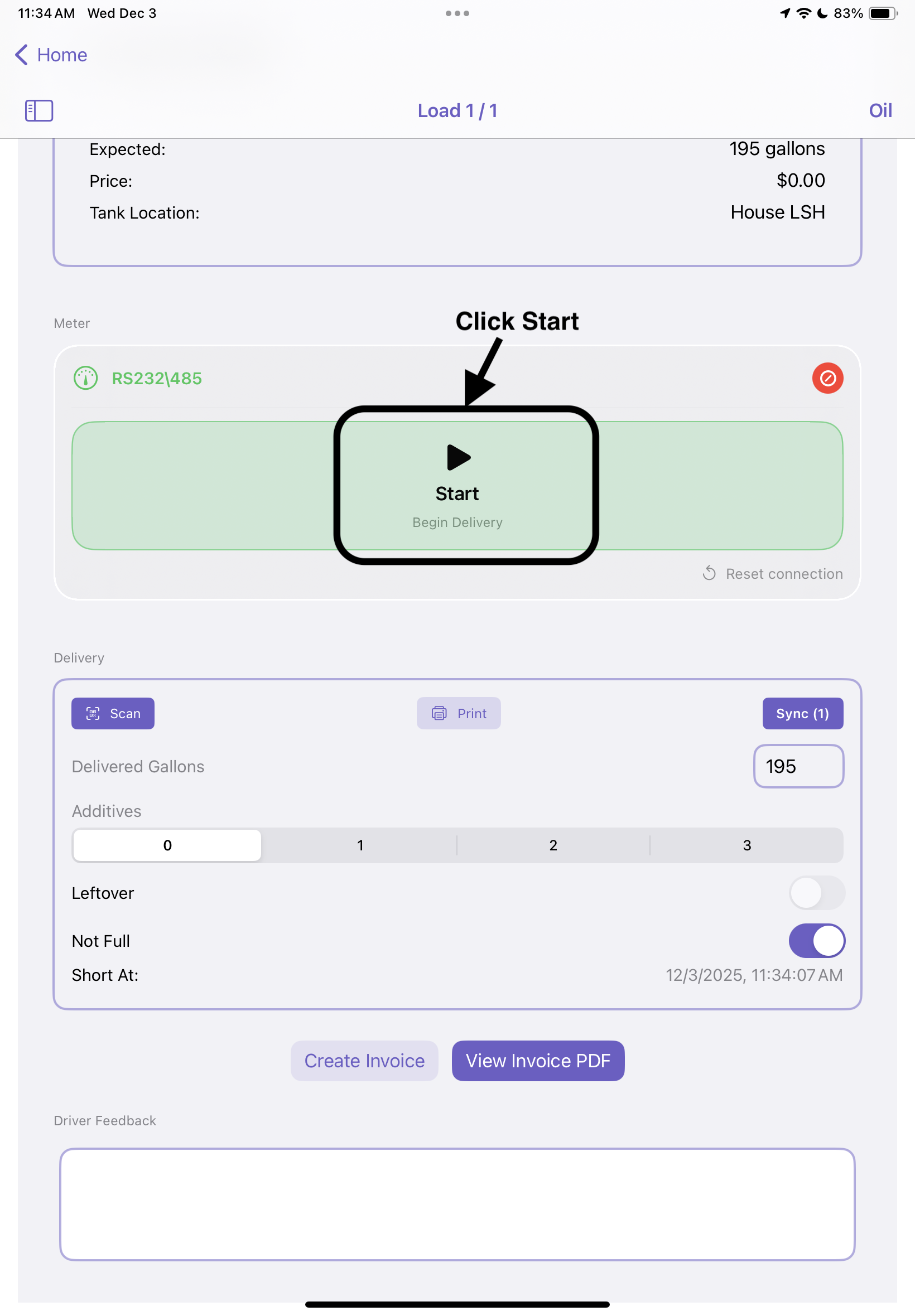Tap the Print printer button
The image size is (915, 1316).
tap(459, 713)
